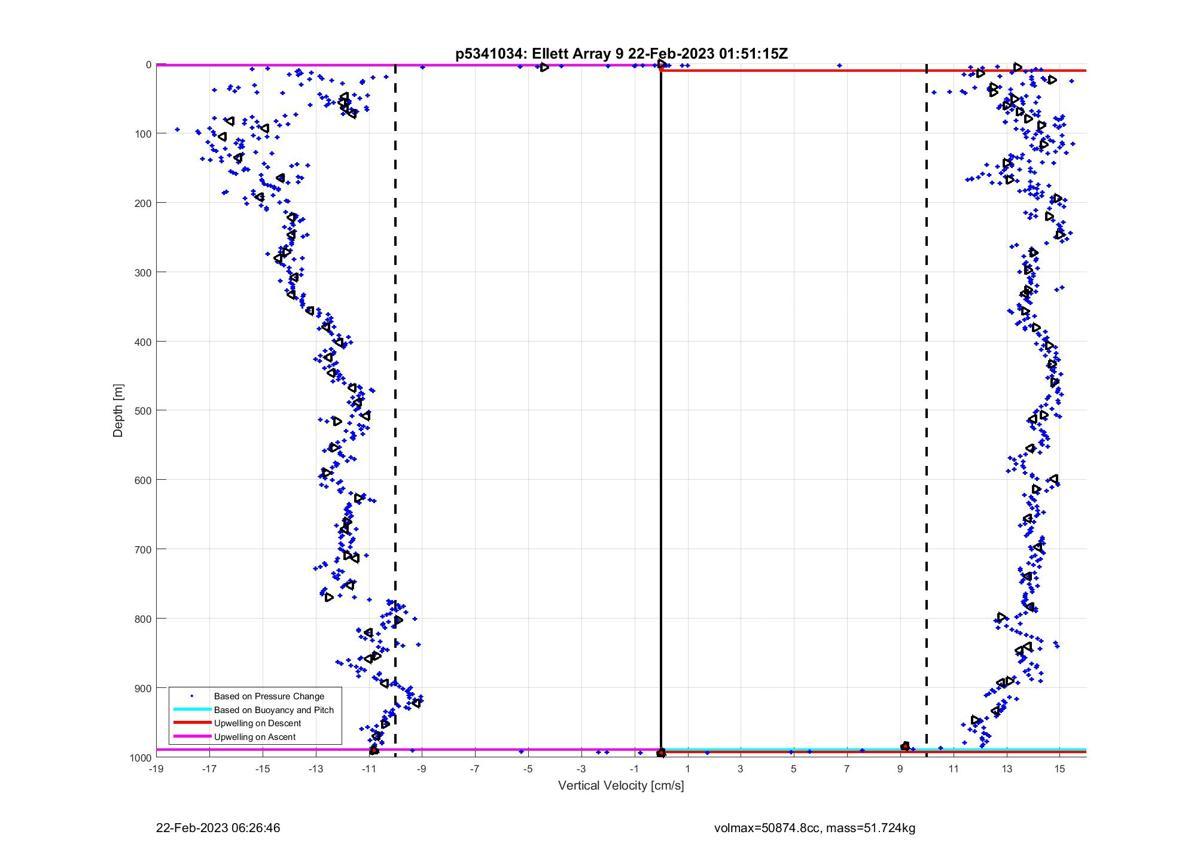
Task: Click the cyan line sample in the legend
Action: (x=191, y=710)
